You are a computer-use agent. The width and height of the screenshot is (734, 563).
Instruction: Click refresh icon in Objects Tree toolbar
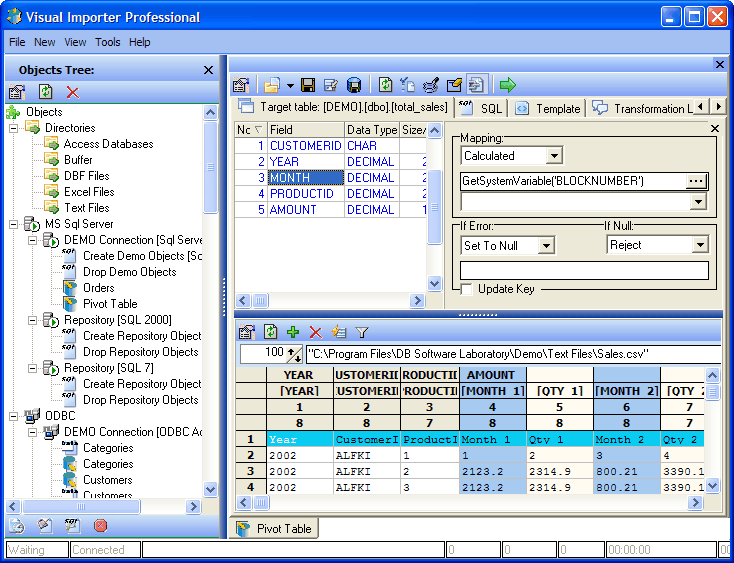tap(46, 92)
